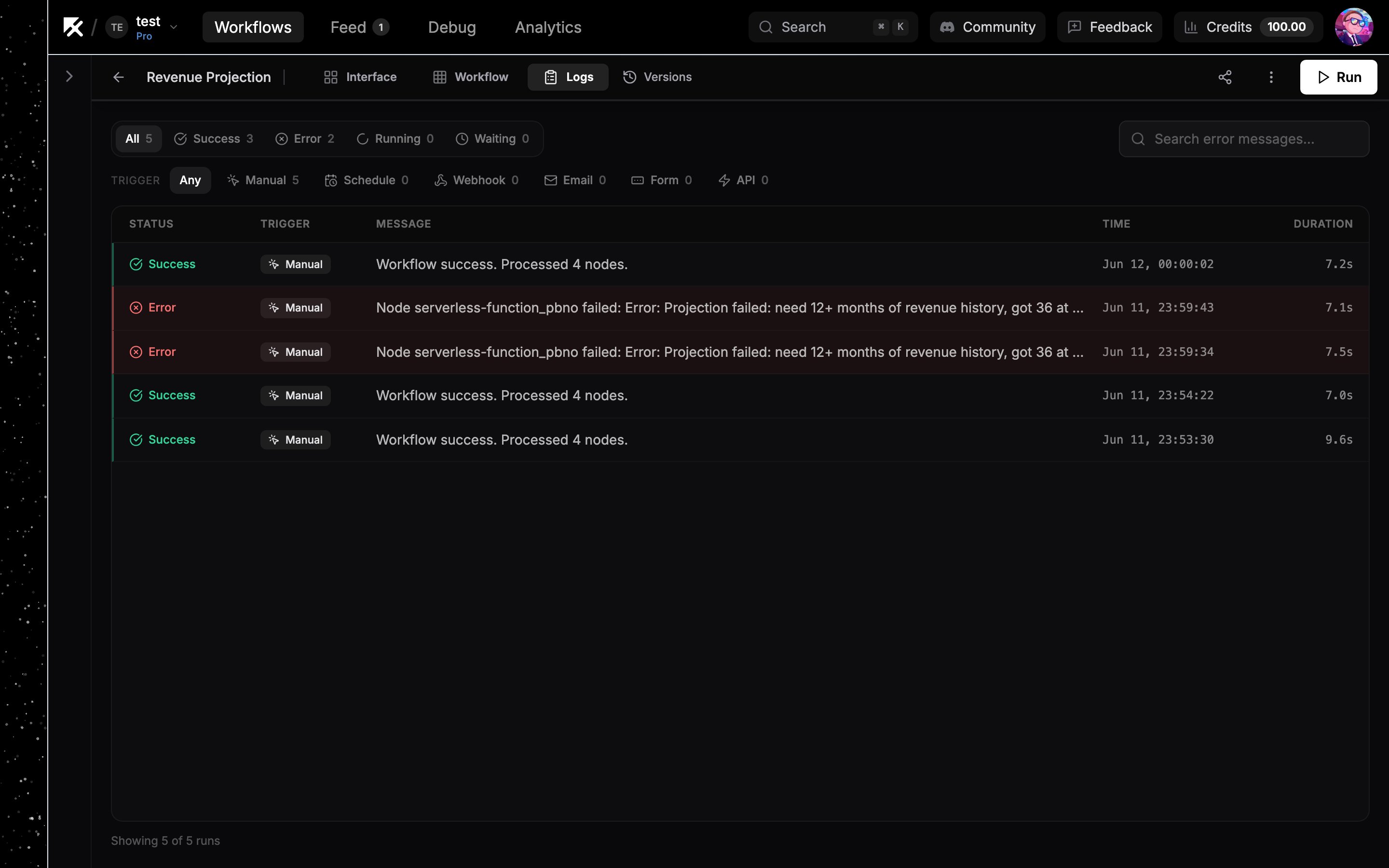This screenshot has height=868, width=1389.
Task: Click the share icon
Action: tap(1225, 77)
